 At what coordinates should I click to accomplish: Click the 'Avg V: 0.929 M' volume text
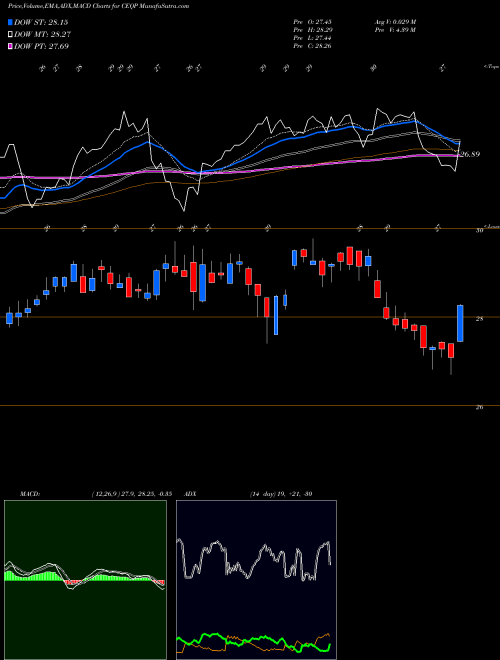coord(395,22)
